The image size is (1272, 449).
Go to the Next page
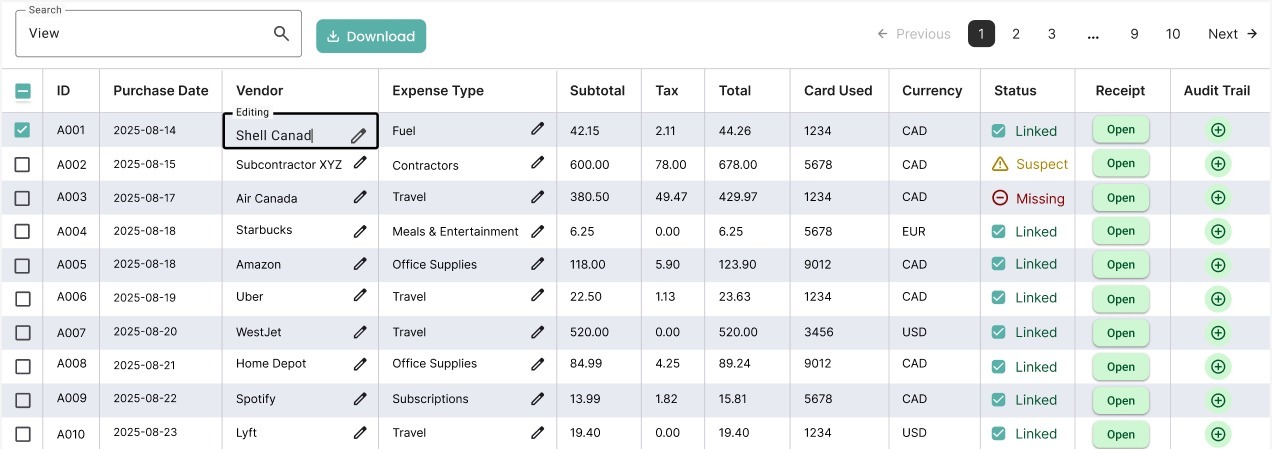(1232, 34)
